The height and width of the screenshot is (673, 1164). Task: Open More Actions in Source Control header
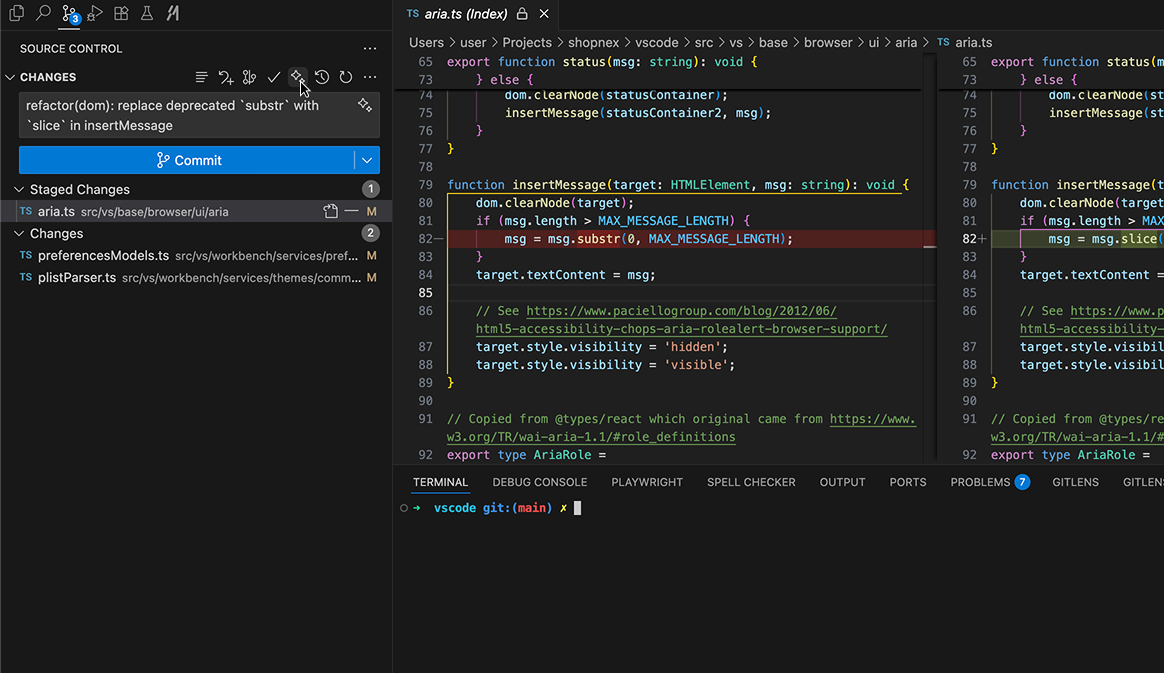[x=368, y=77]
